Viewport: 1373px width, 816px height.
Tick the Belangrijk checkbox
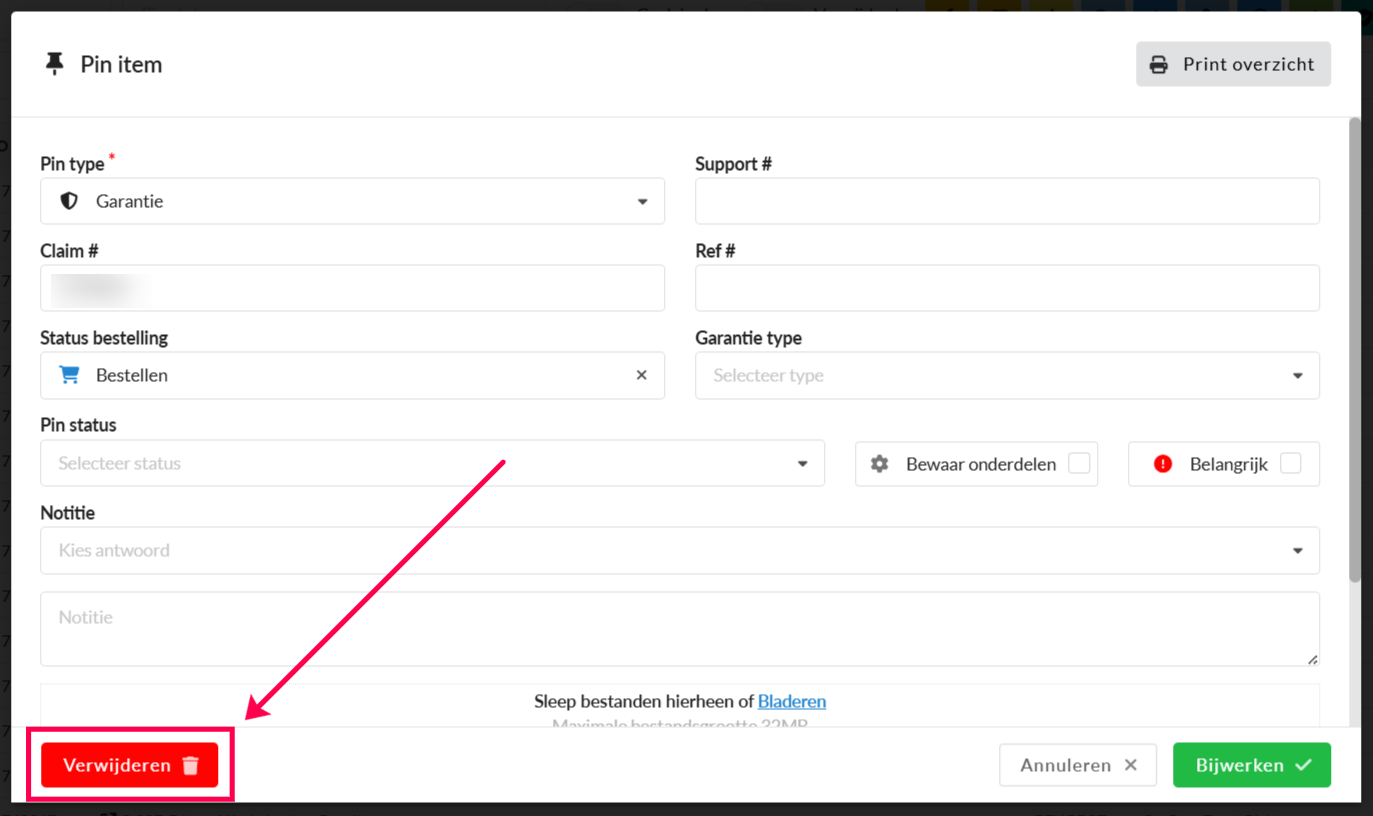point(1291,463)
